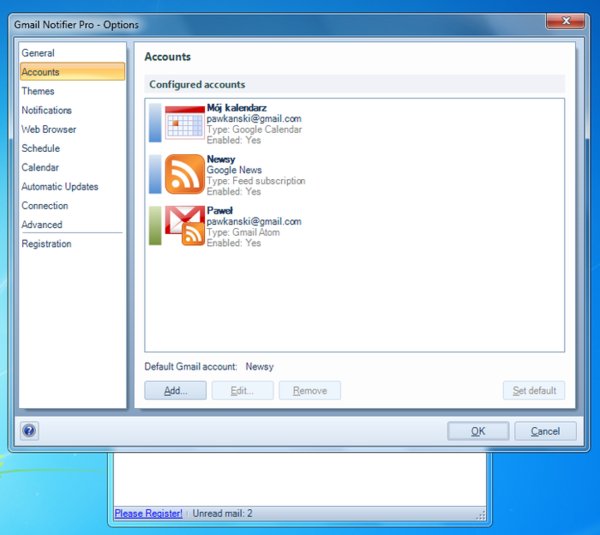This screenshot has width=600, height=535.
Task: Follow the Please Register! link
Action: pyautogui.click(x=148, y=514)
